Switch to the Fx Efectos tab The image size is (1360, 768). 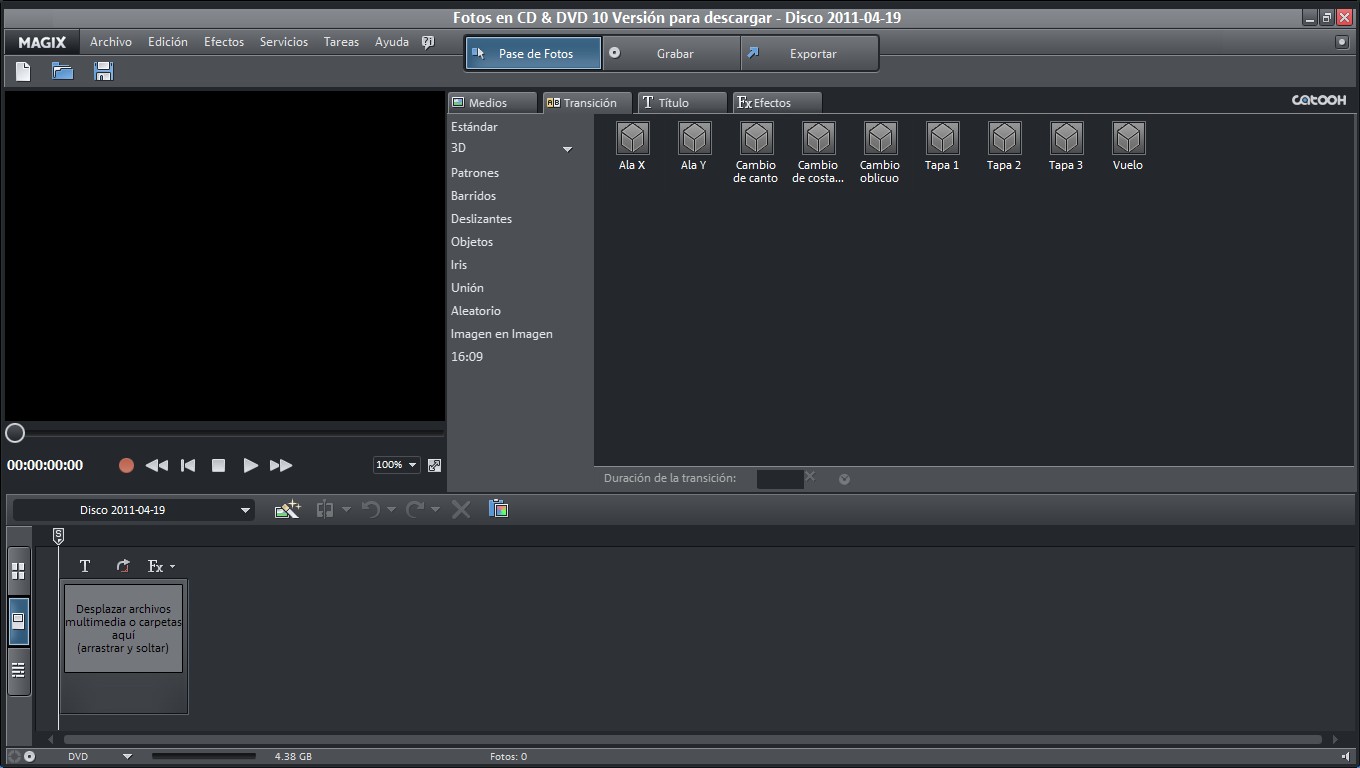tap(777, 102)
